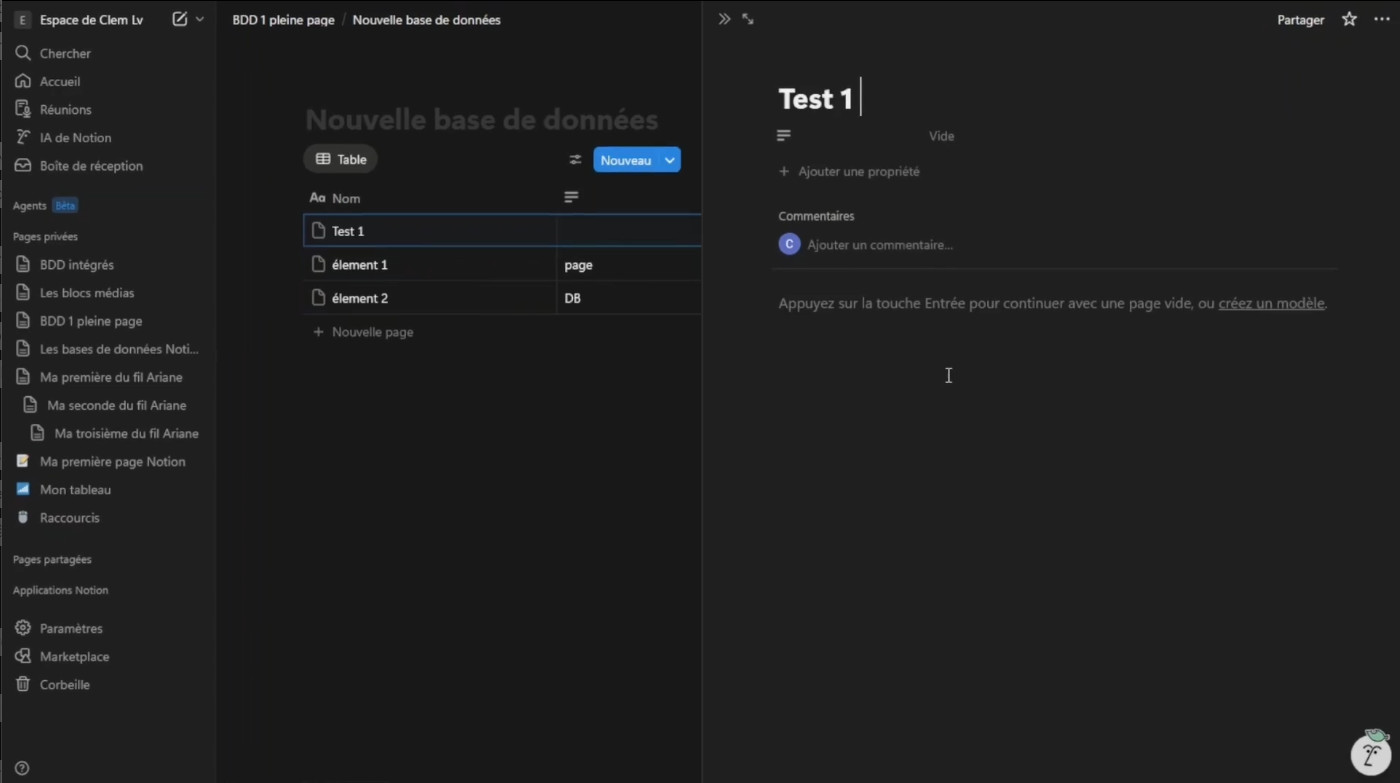Open the three-dot page options menu

coord(1381,19)
